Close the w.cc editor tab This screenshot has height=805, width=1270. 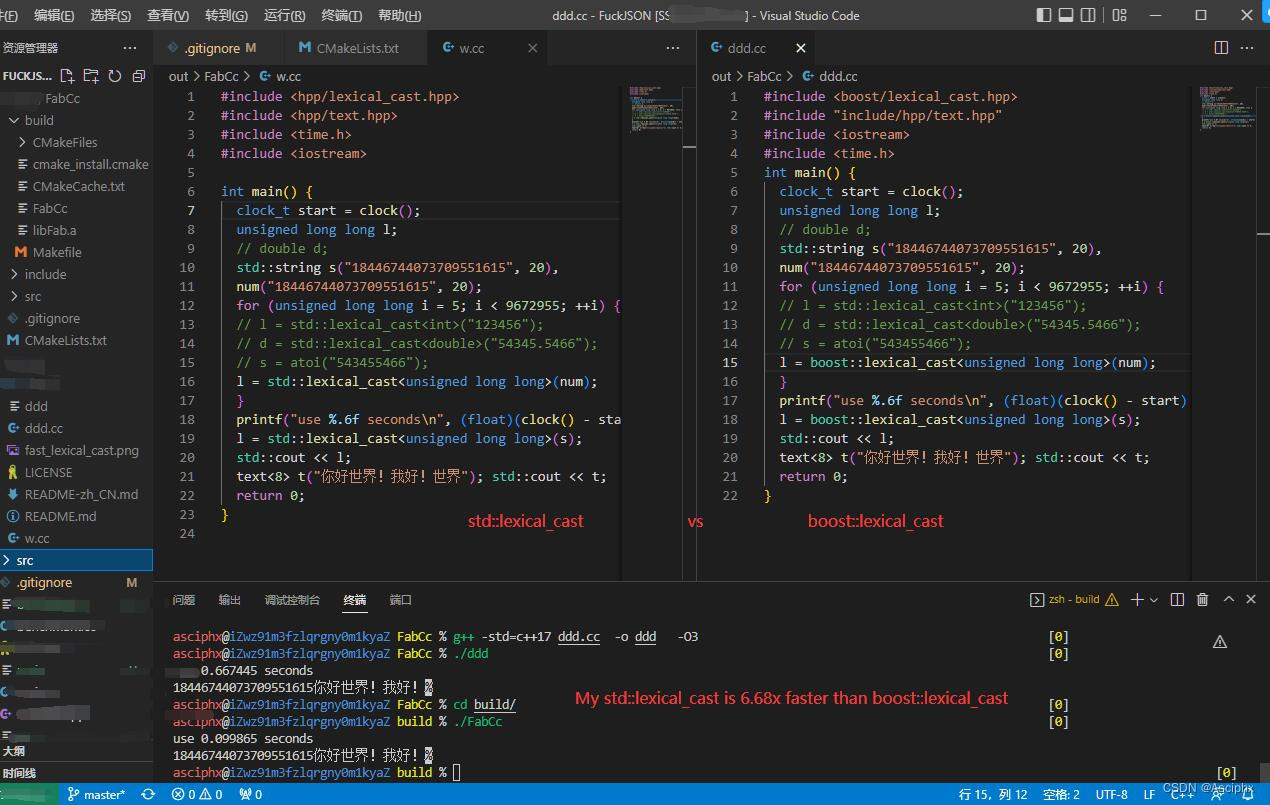532,48
